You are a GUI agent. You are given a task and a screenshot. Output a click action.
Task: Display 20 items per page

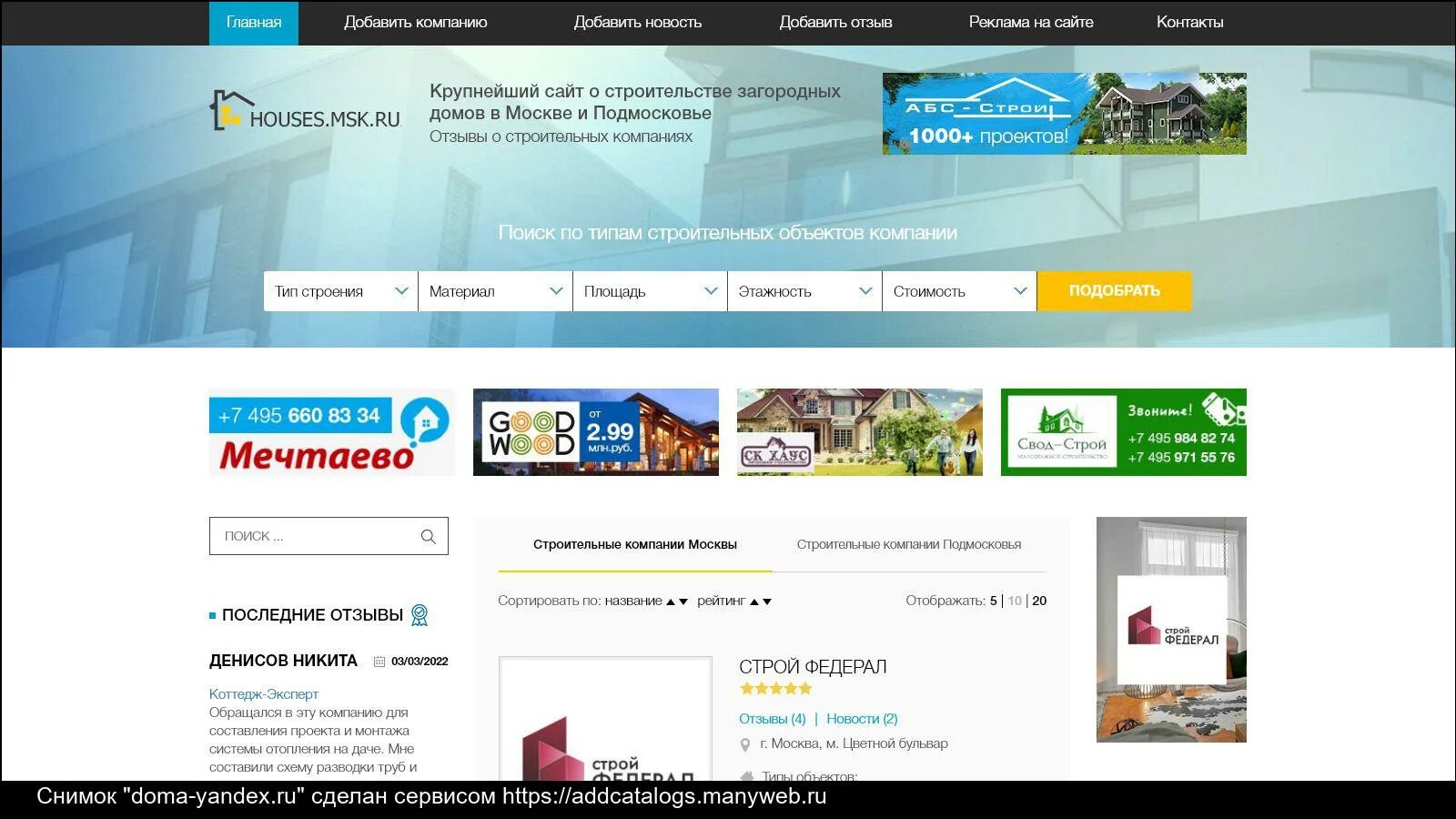(1039, 601)
